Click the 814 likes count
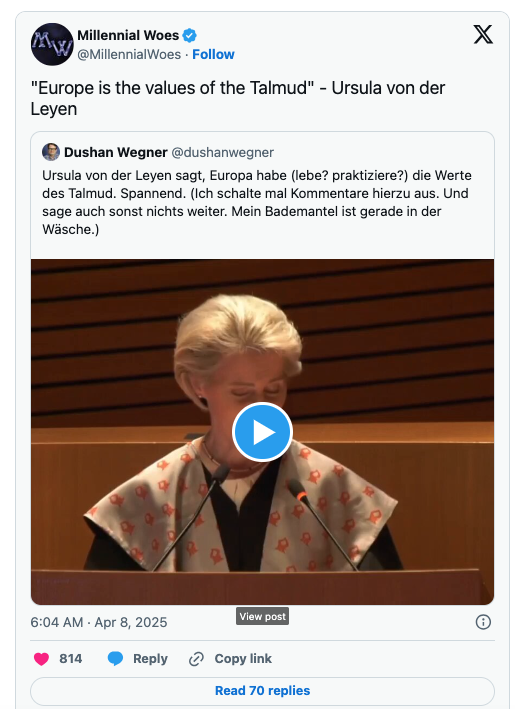Screen dimensions: 515x709 click(x=71, y=659)
